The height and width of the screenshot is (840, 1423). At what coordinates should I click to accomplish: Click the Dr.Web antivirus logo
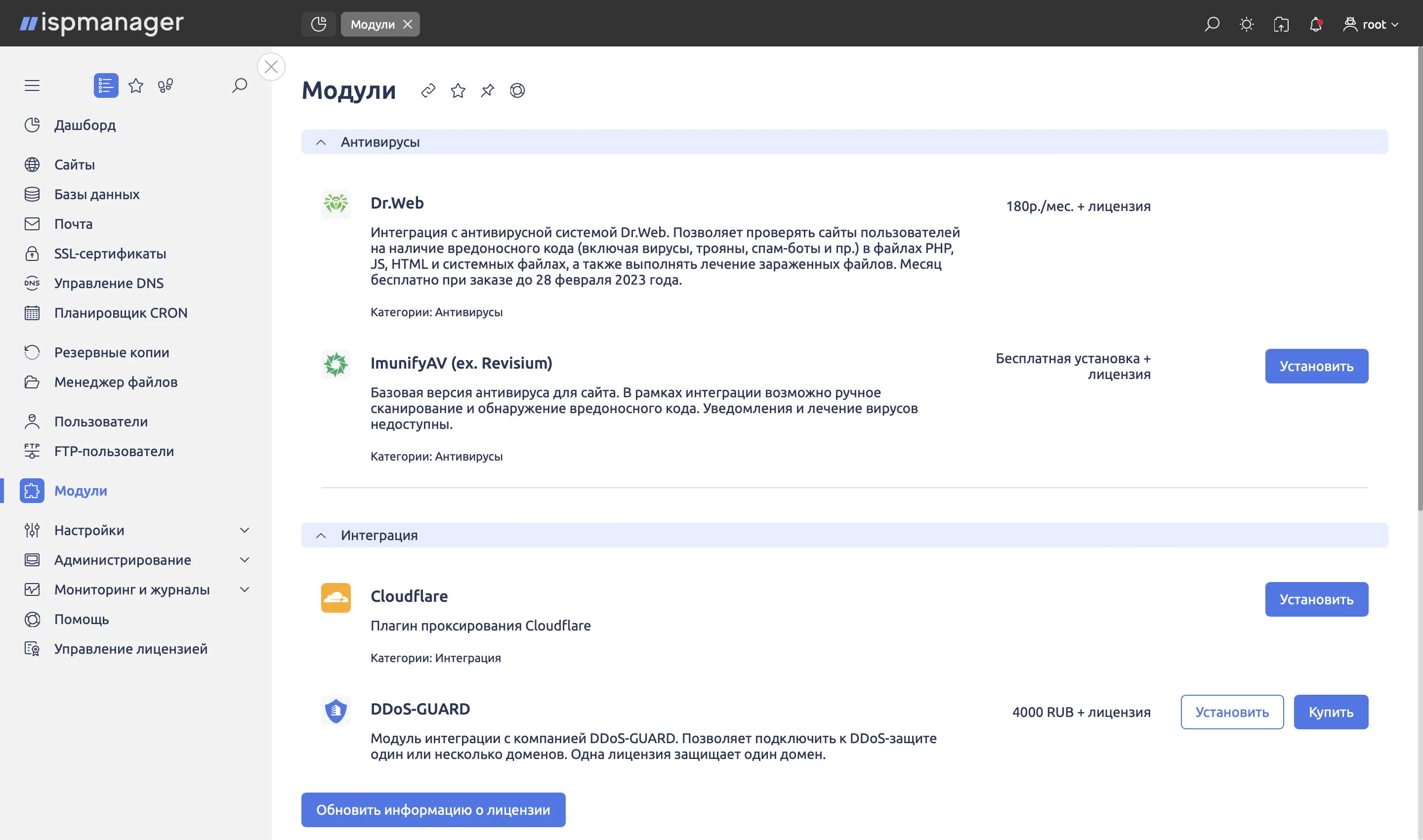[335, 205]
